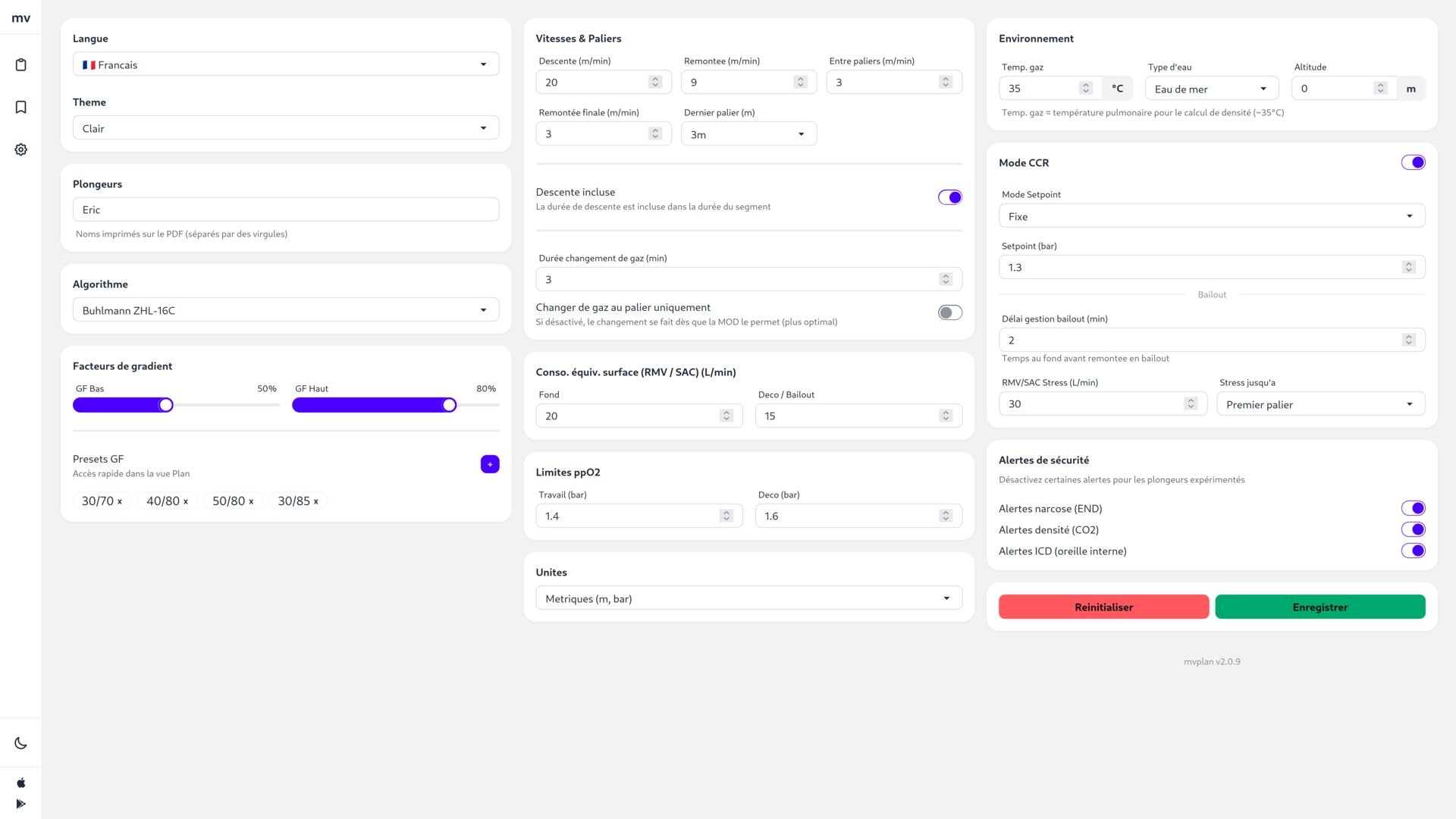This screenshot has height=819, width=1456.
Task: Turn off Mode CCR switch
Action: [x=1413, y=162]
